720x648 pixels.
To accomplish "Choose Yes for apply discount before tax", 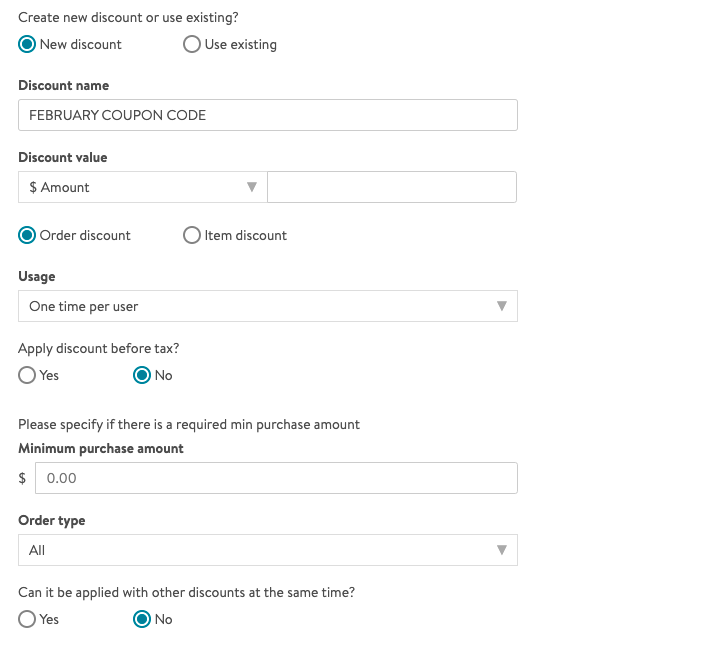I will (28, 375).
